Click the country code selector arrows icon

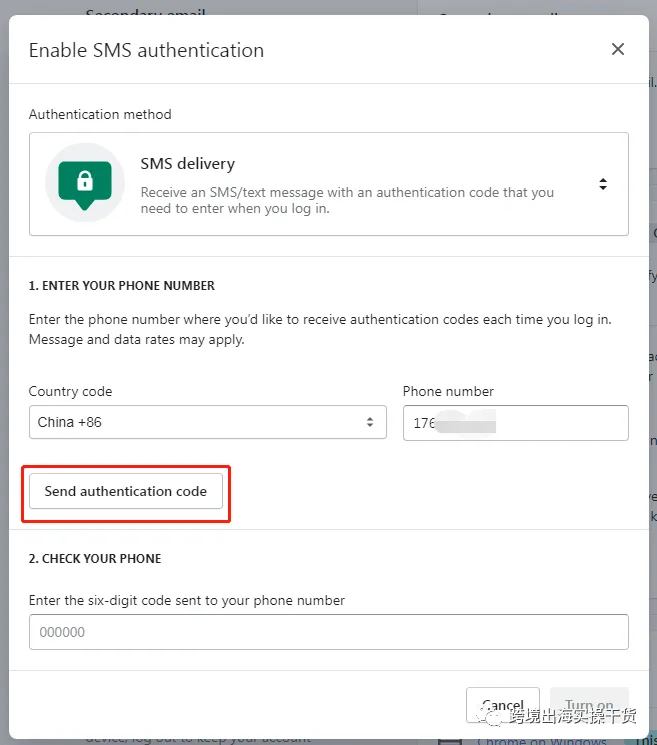point(370,422)
